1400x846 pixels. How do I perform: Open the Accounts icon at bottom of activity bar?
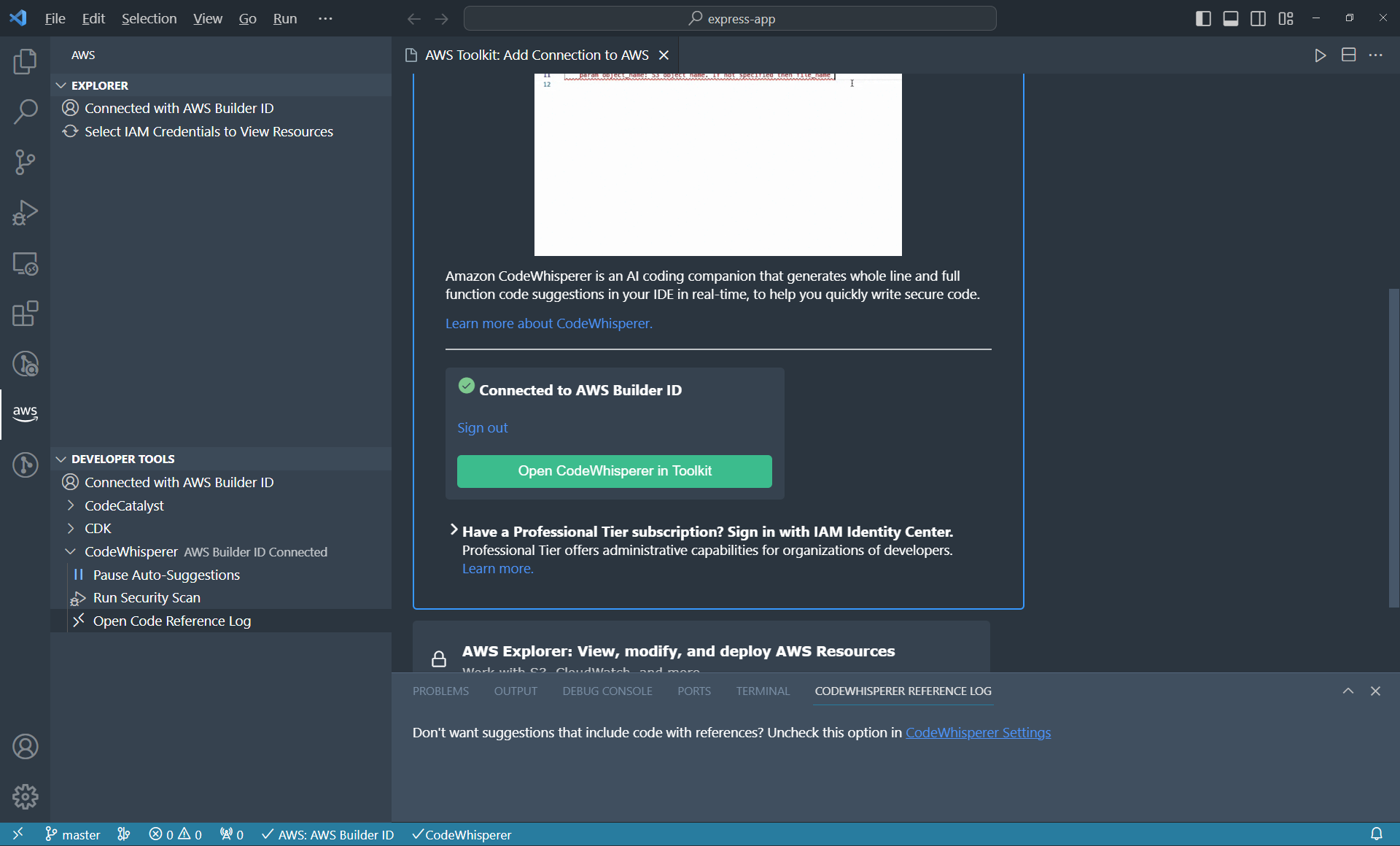coord(25,746)
